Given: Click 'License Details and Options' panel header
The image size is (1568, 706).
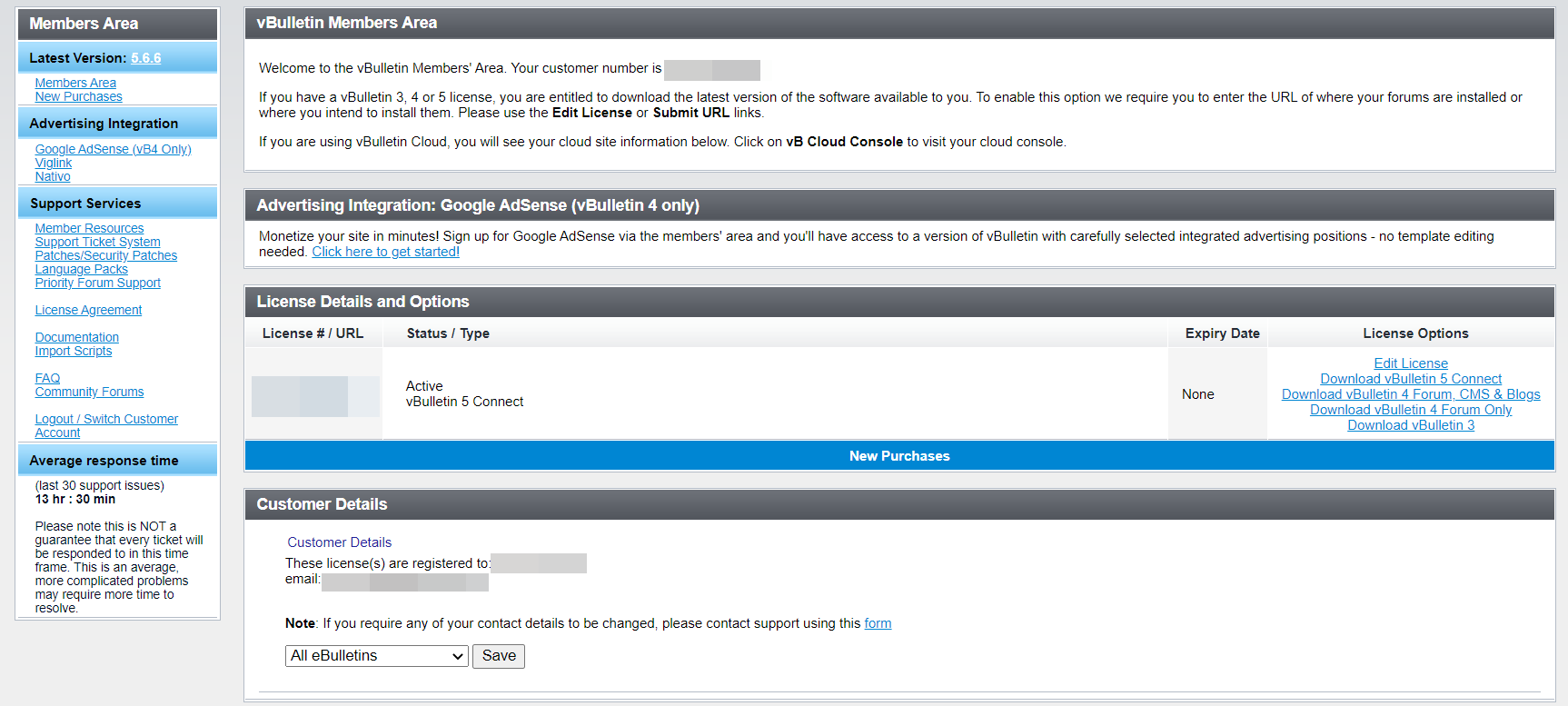Looking at the screenshot, I should coord(899,302).
